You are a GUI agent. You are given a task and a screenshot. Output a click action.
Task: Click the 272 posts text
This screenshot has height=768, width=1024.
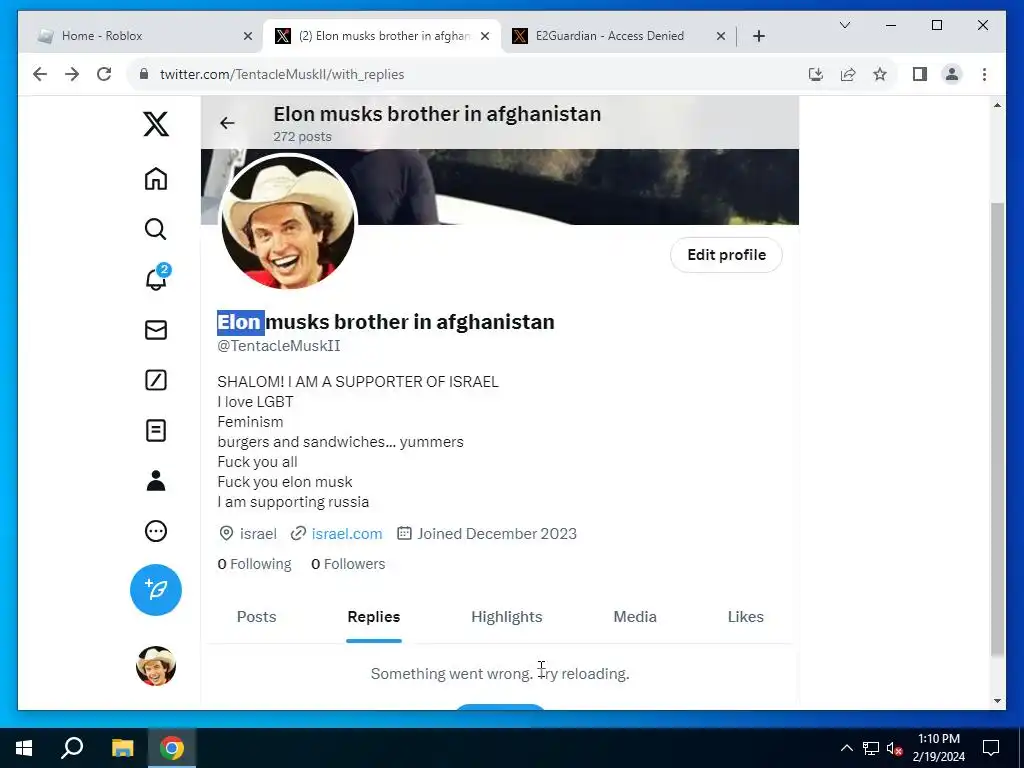point(302,136)
